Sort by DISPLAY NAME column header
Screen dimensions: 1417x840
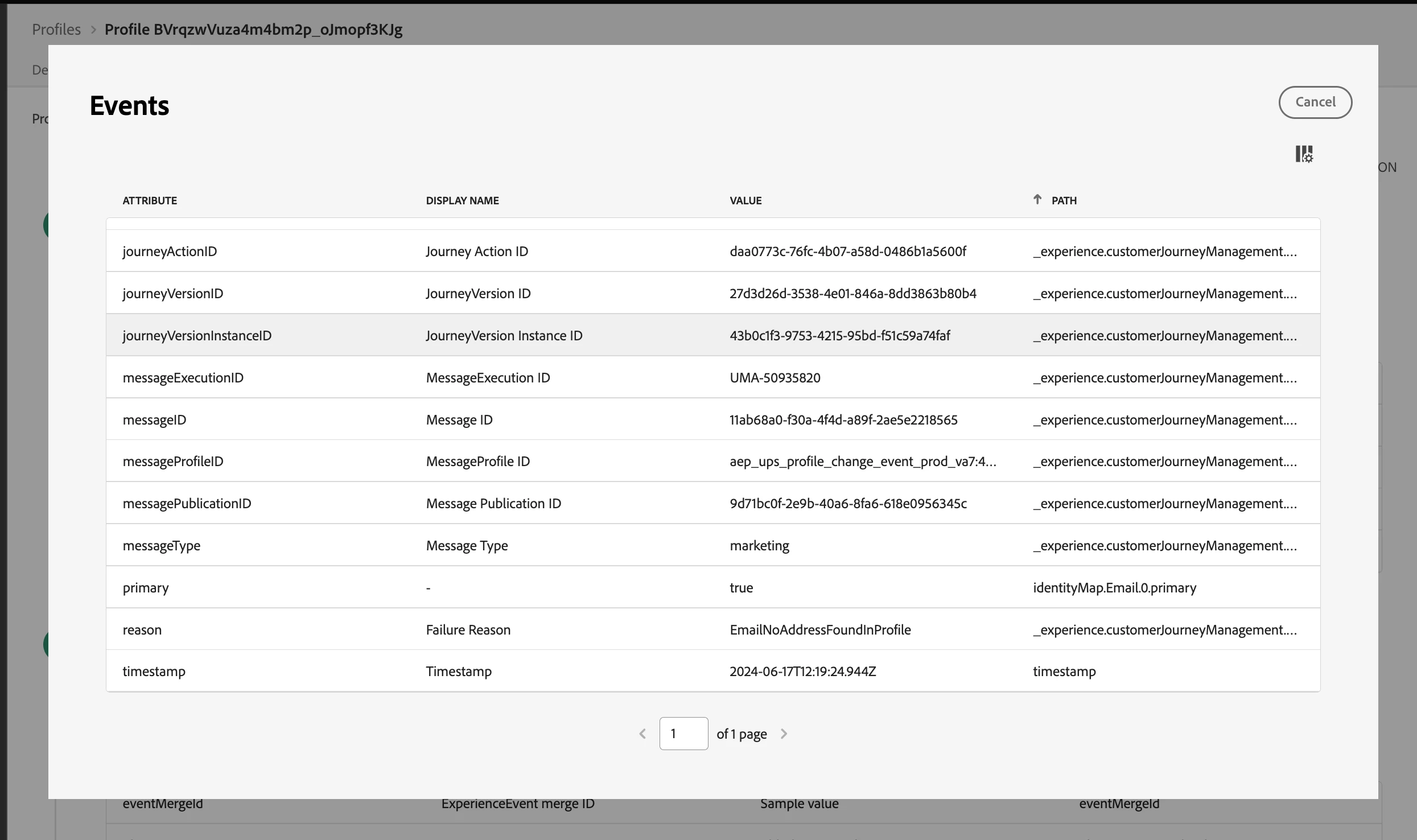tap(462, 200)
